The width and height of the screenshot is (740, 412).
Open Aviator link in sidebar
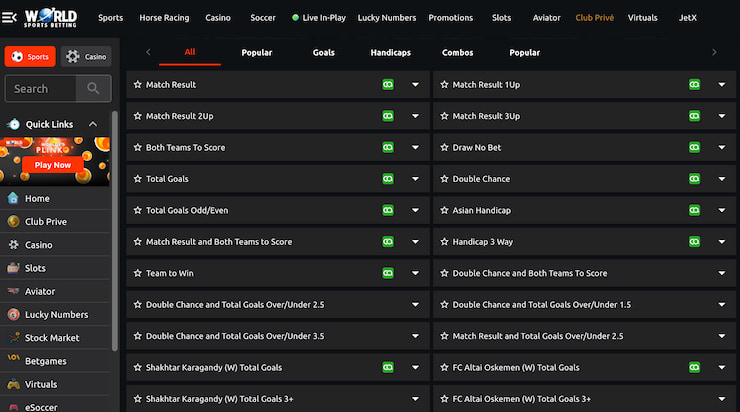pyautogui.click(x=40, y=291)
